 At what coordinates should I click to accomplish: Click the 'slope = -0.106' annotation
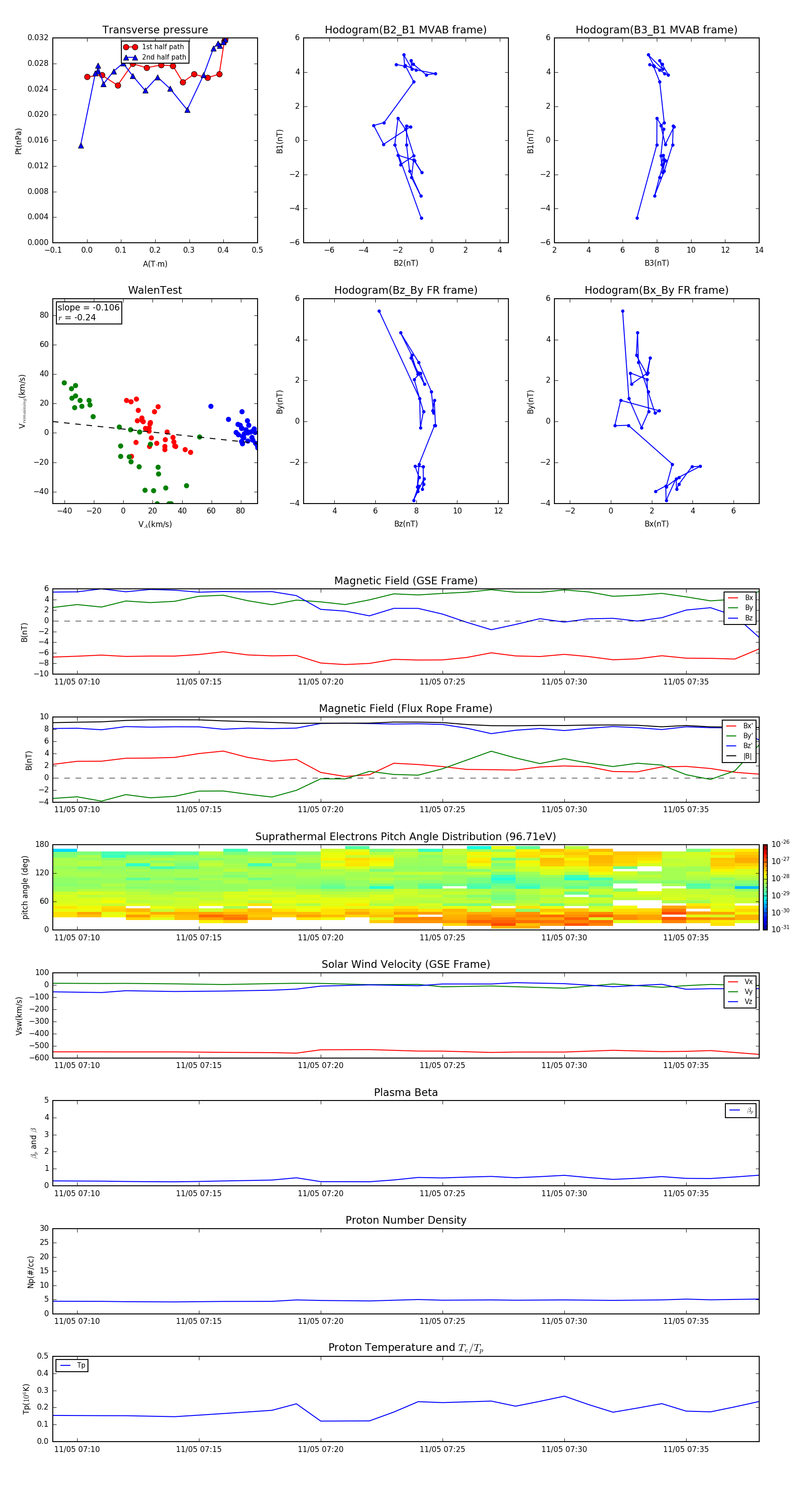88,308
